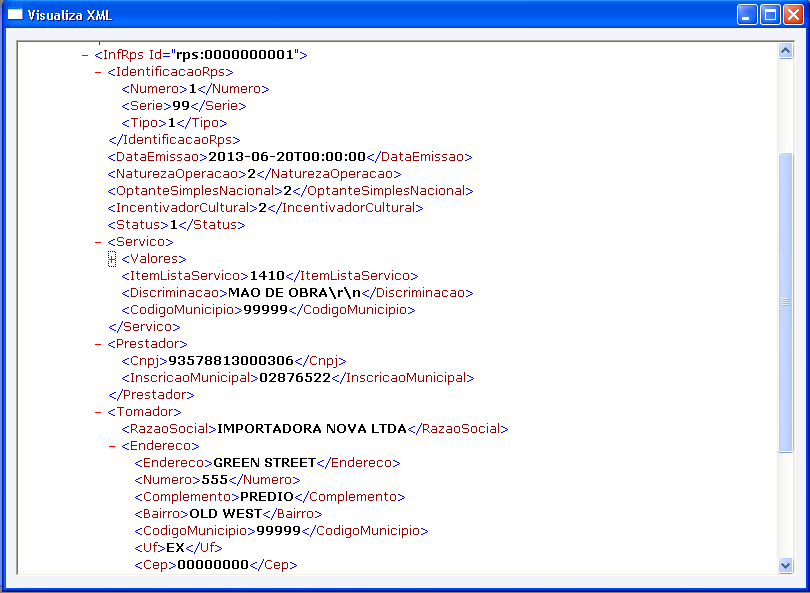Collapse the IdentificacaoRps element
The image size is (810, 593).
point(98,72)
